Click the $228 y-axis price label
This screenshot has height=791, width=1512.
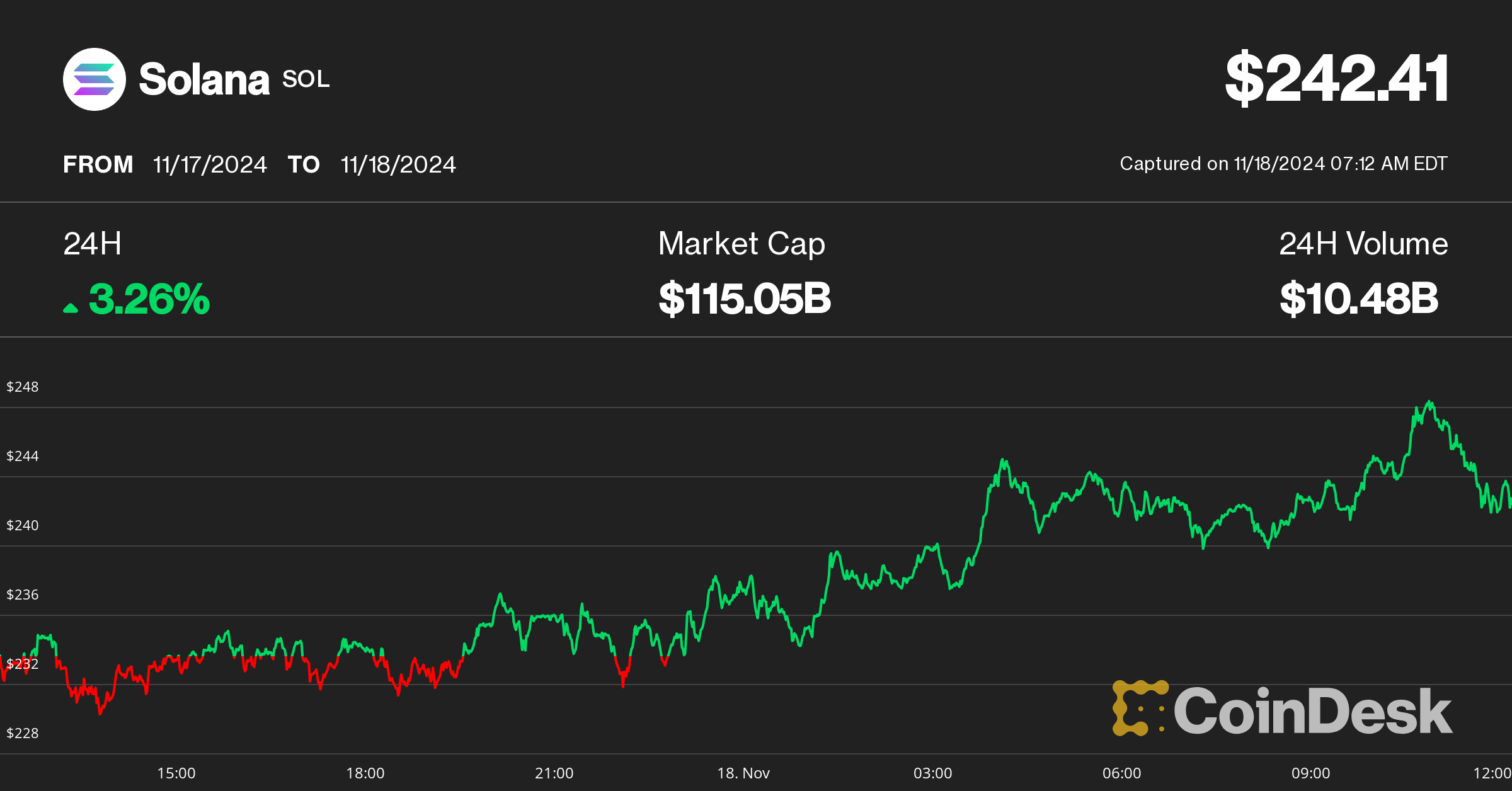[x=23, y=733]
